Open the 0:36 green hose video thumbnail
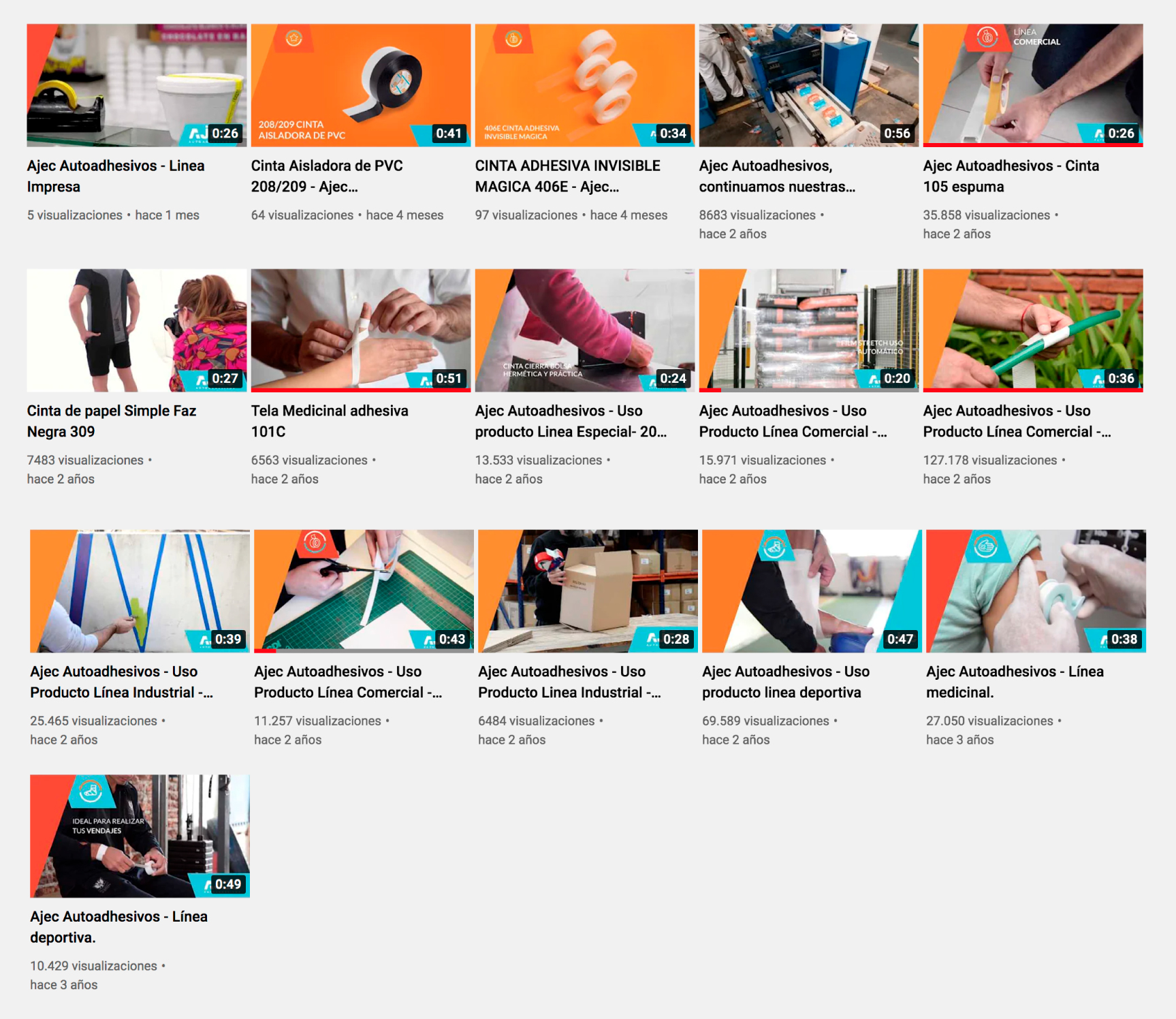 coord(1033,330)
